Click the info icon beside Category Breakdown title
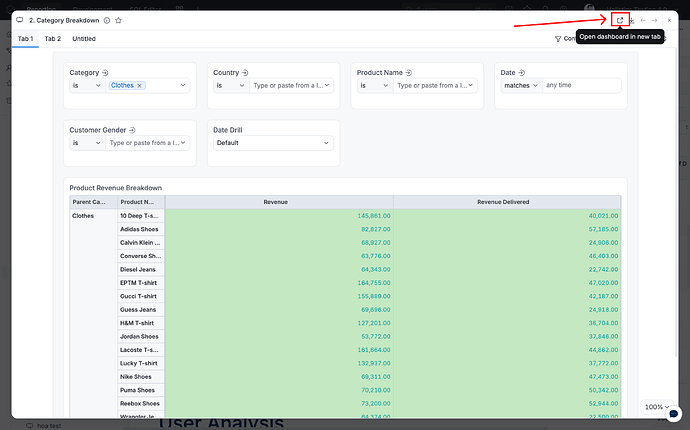 [107, 20]
